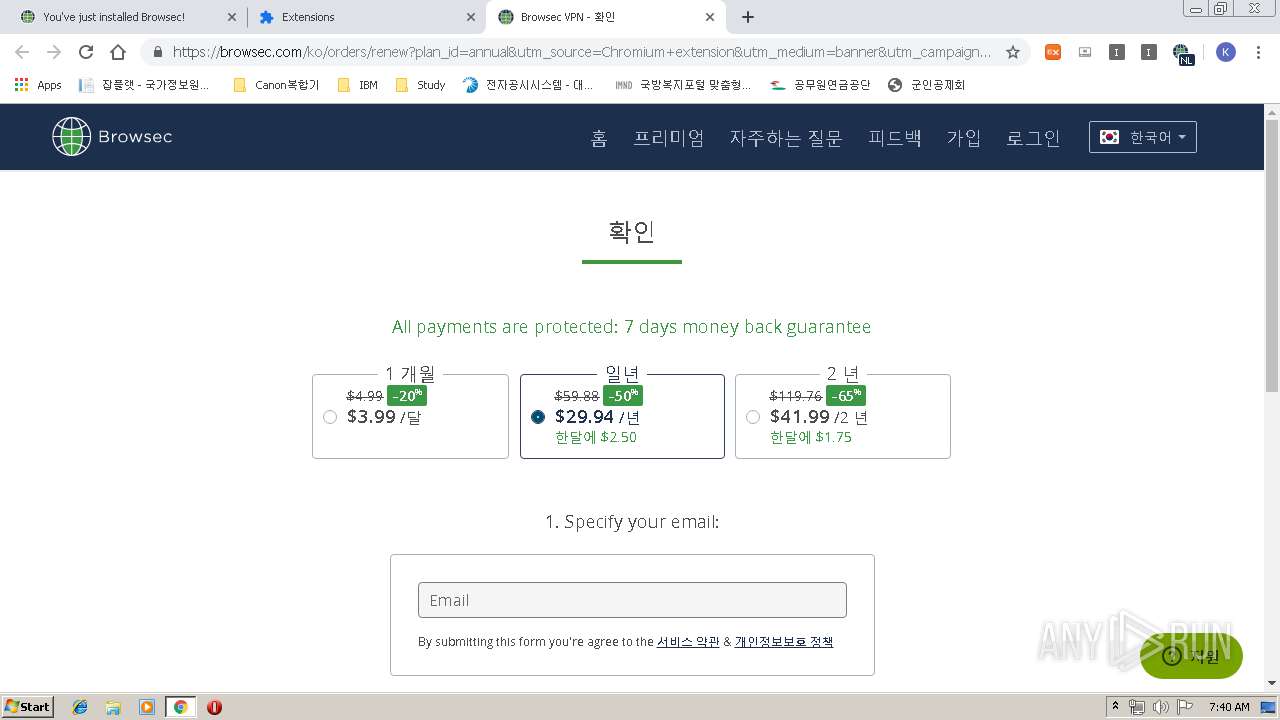Click the -20% discount badge
This screenshot has height=720, width=1280.
click(407, 396)
